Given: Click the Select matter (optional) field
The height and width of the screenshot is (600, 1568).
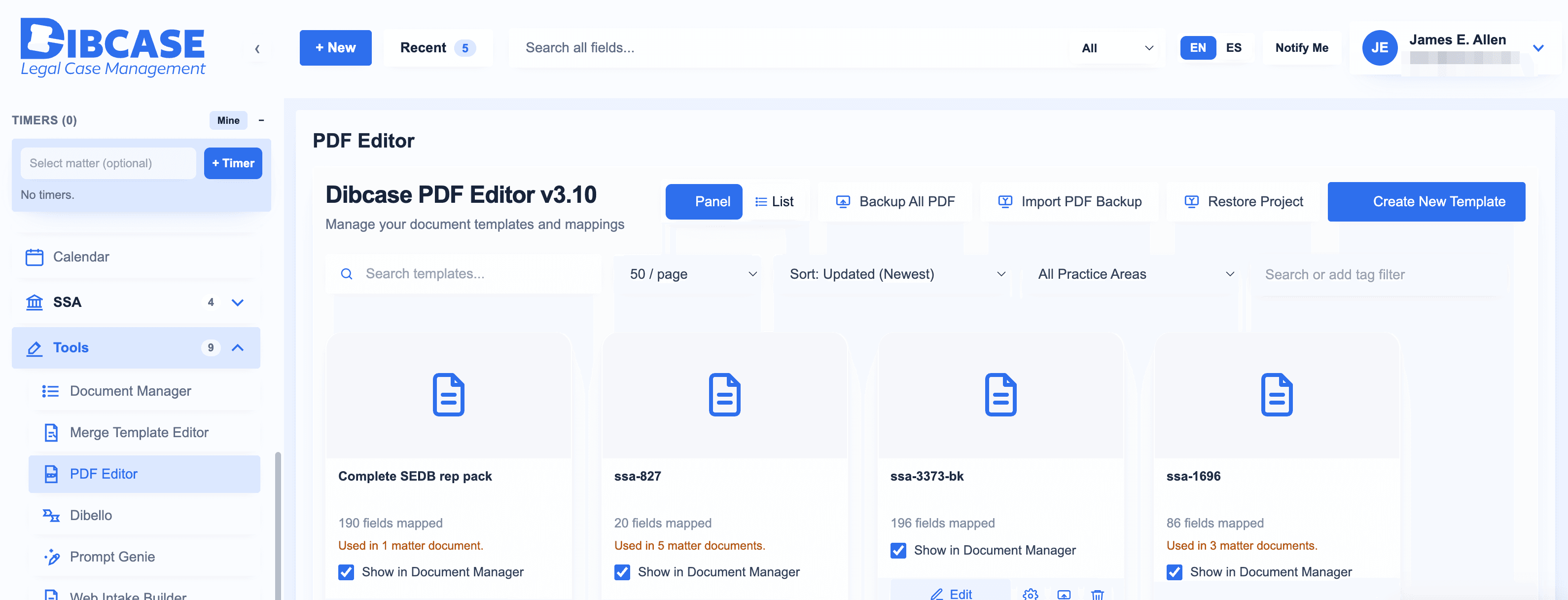Looking at the screenshot, I should [x=108, y=163].
